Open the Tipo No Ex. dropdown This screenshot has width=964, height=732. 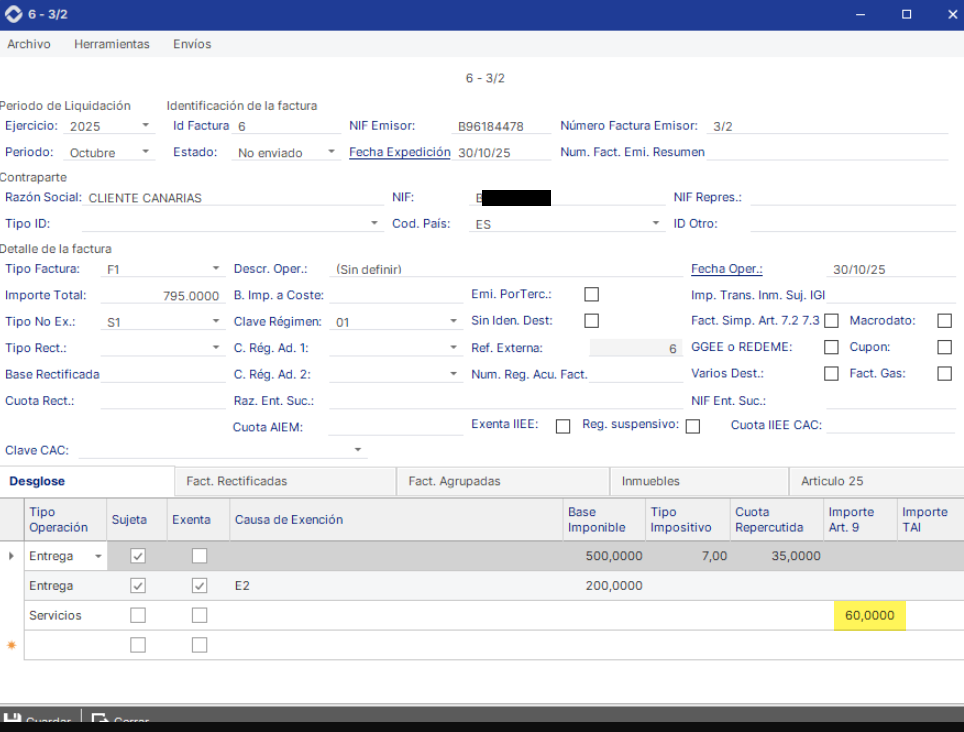[x=216, y=321]
